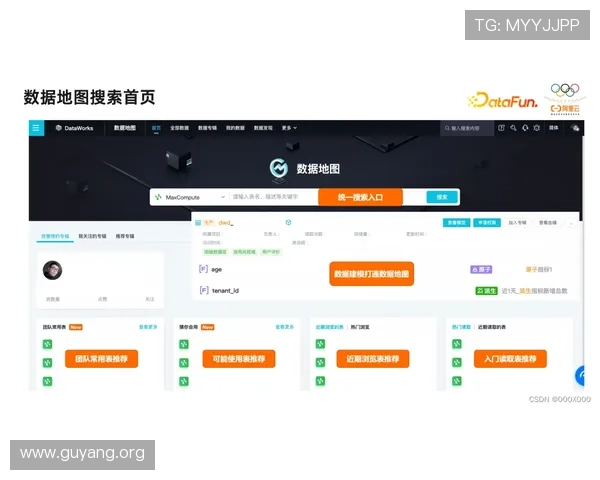Select the 近期浏览的表 tab

point(329,327)
